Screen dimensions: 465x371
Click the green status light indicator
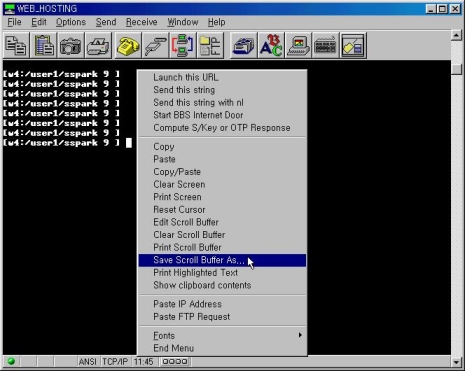11,361
